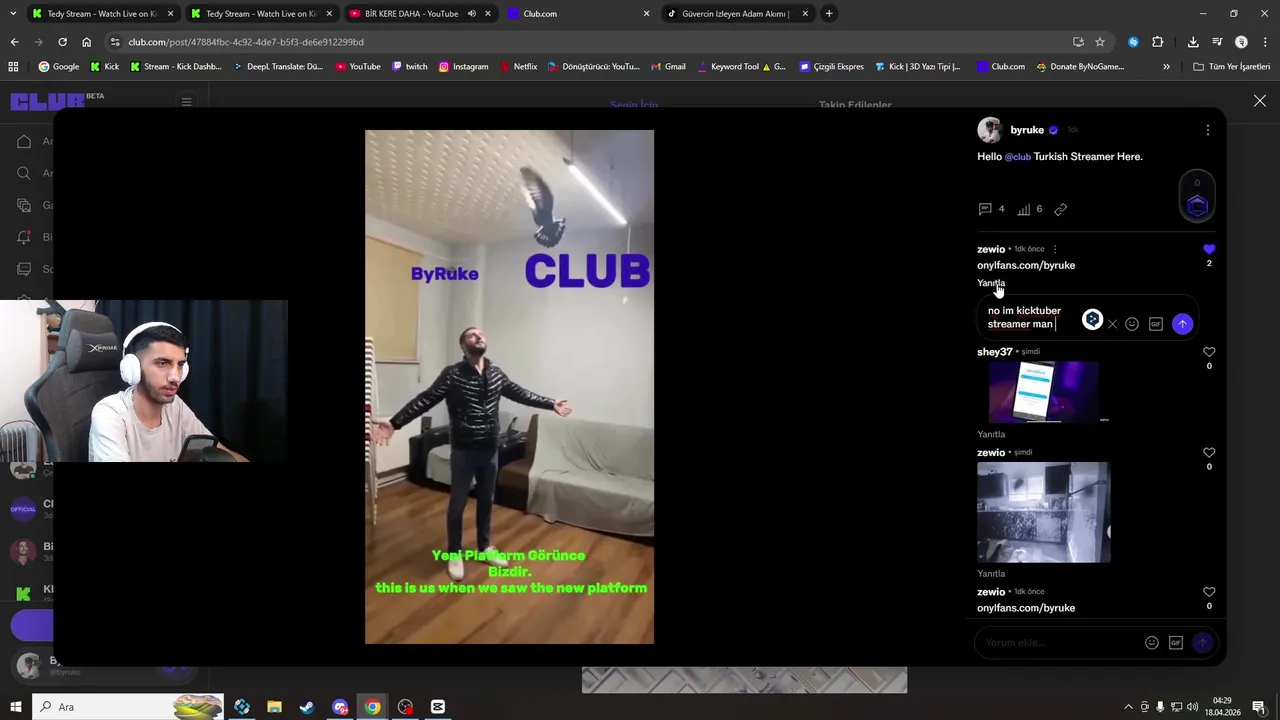This screenshot has width=1280, height=720.
Task: Click the bottom comment send arrow button
Action: pyautogui.click(x=1202, y=643)
